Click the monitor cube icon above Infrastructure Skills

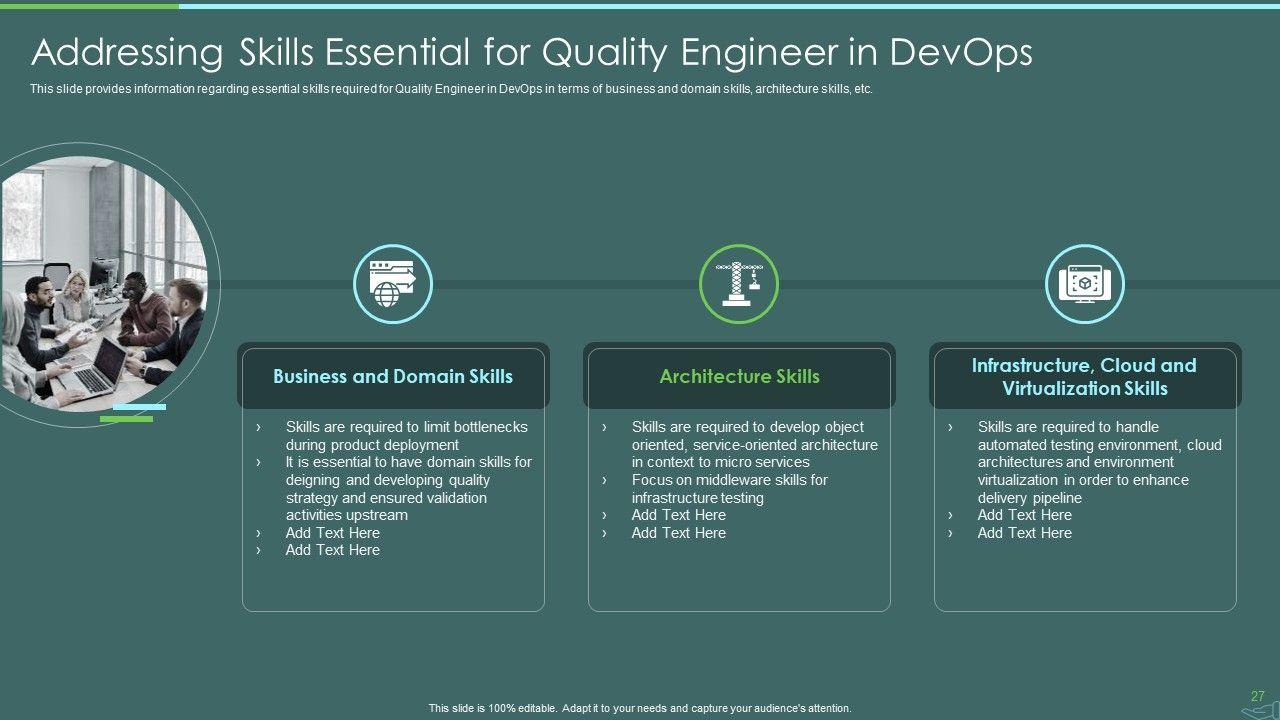(x=1085, y=284)
